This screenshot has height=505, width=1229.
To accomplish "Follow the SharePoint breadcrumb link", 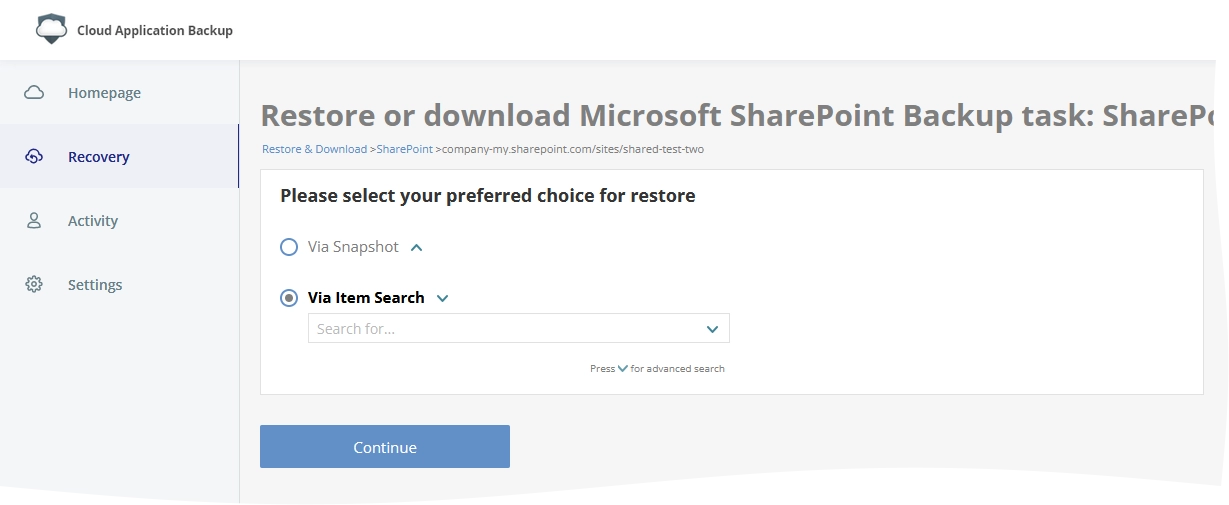I will click(405, 149).
